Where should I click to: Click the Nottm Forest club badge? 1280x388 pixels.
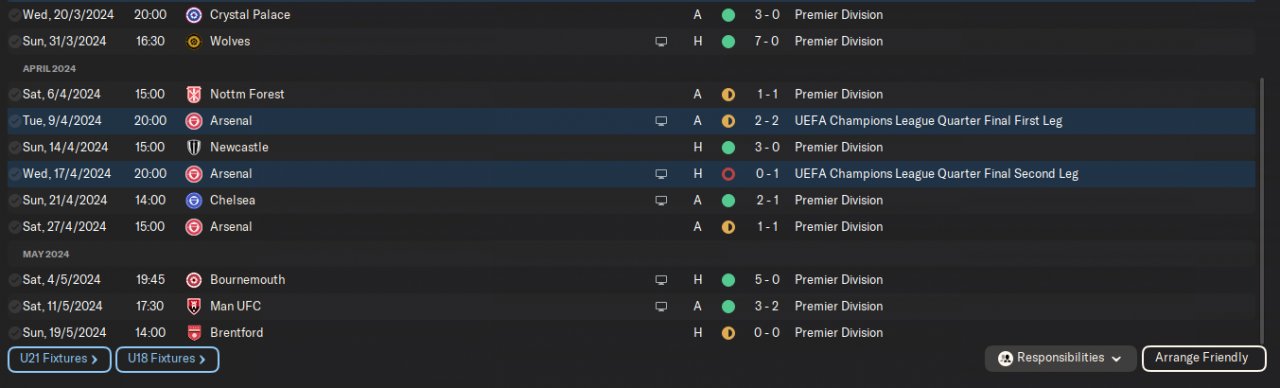pyautogui.click(x=193, y=94)
